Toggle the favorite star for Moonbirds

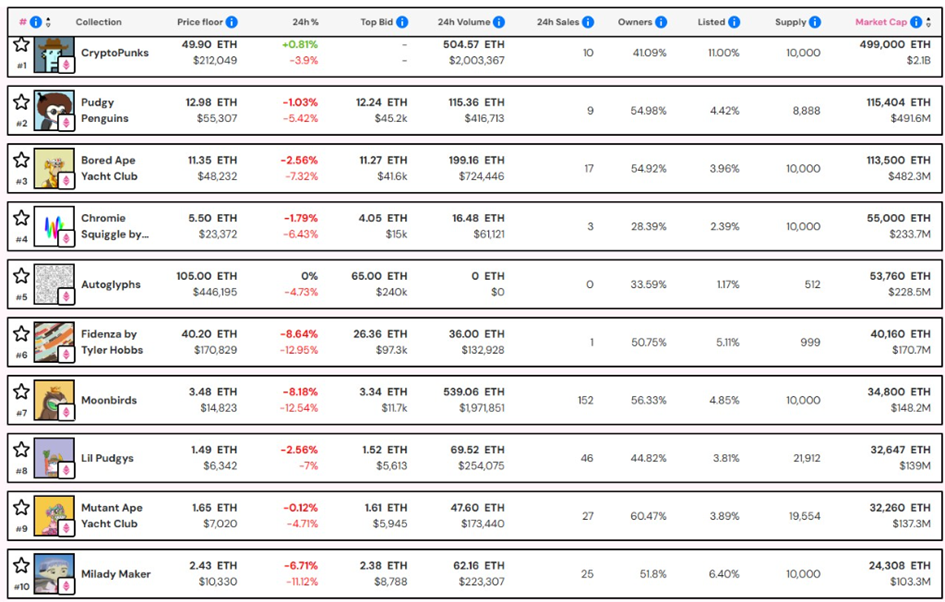[x=21, y=391]
